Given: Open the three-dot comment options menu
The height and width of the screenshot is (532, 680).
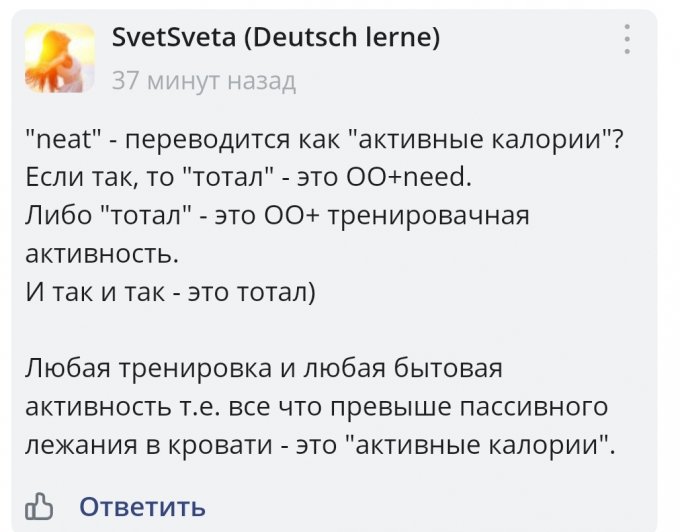Looking at the screenshot, I should [x=627, y=41].
